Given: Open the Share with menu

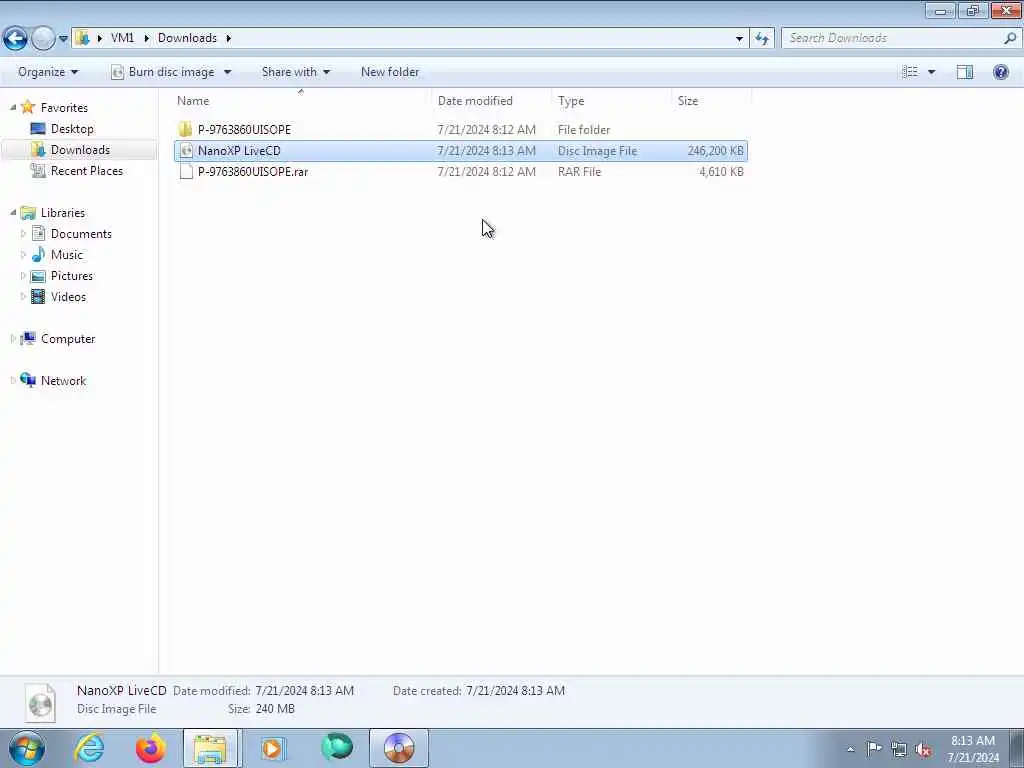Looking at the screenshot, I should (x=296, y=72).
